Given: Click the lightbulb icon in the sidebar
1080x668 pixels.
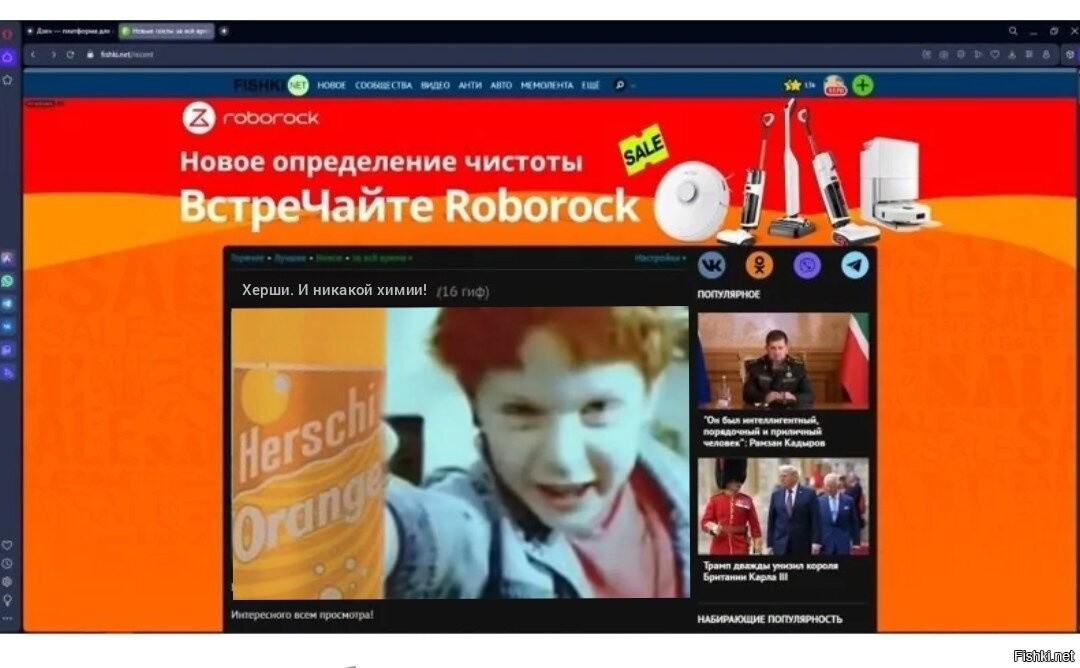Looking at the screenshot, I should pos(8,600).
